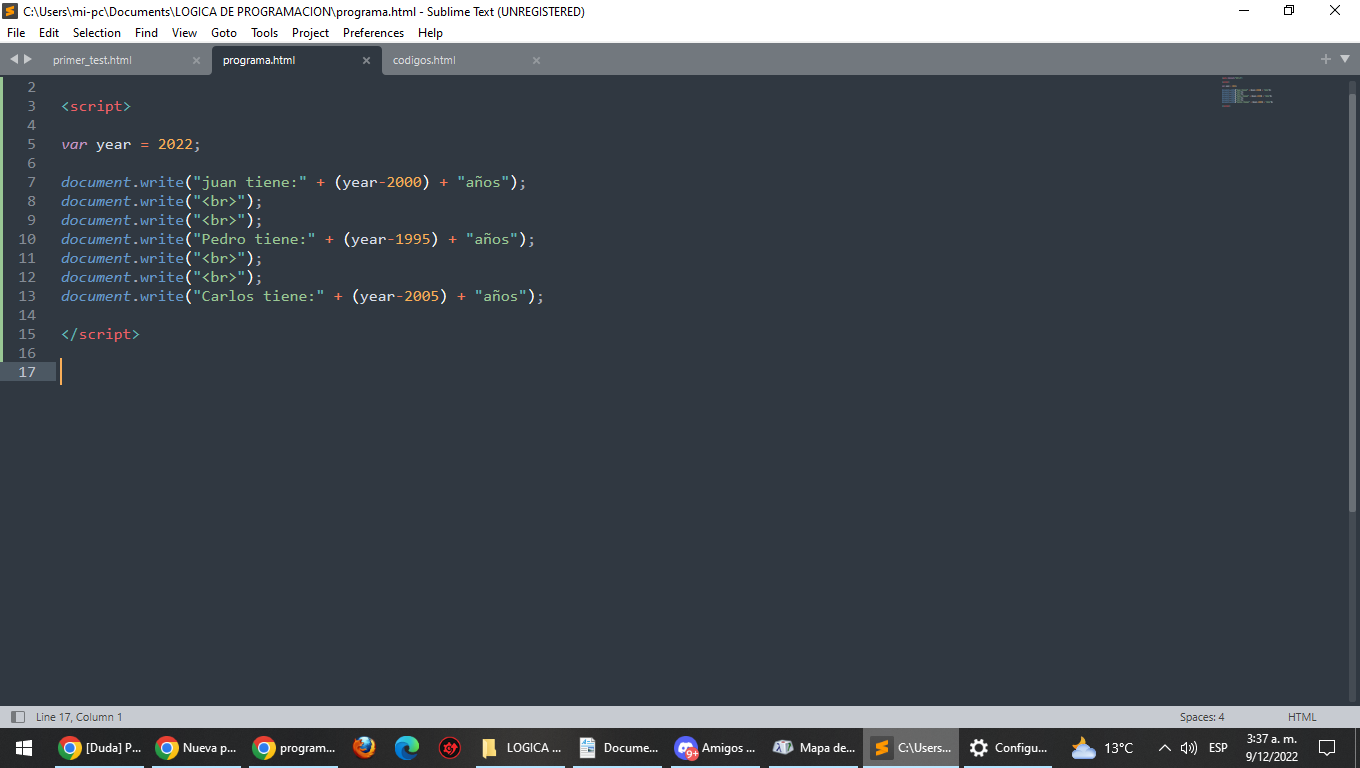The height and width of the screenshot is (768, 1360).
Task: Open the notification center icon
Action: point(1327,748)
